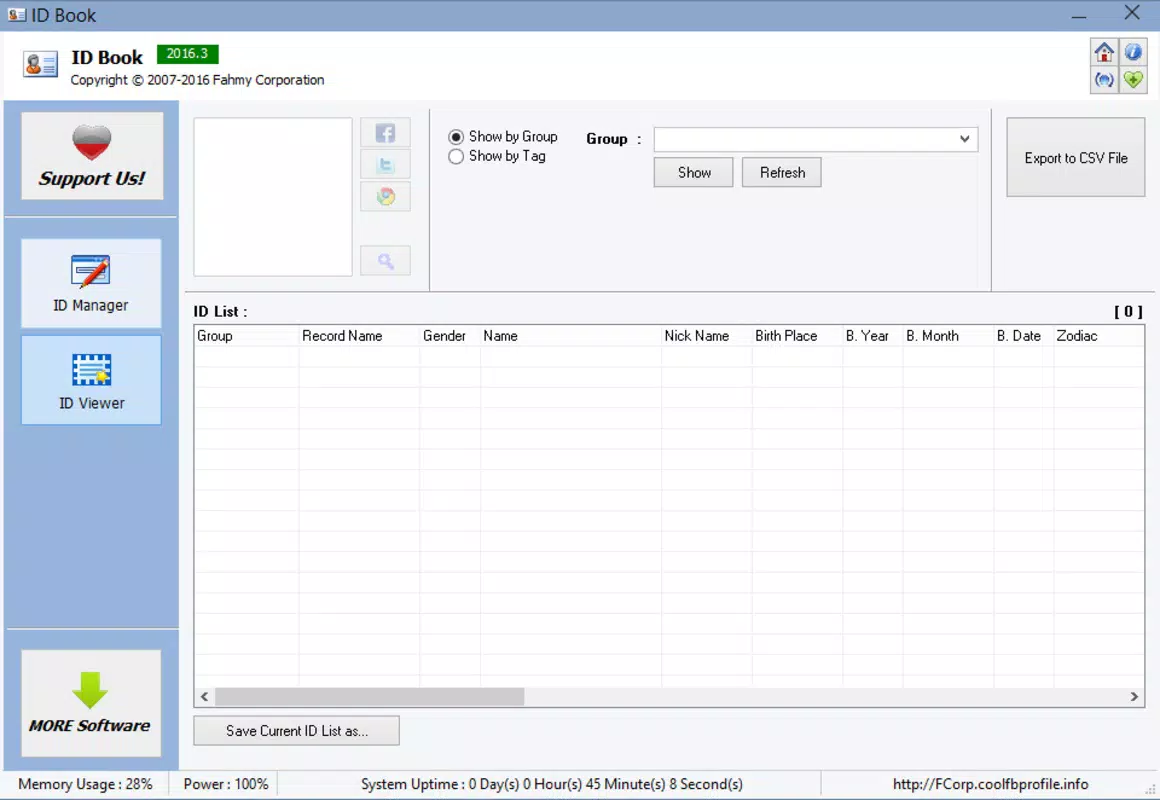Click the empty photo preview box
Screen dimensions: 1160x800
273,197
